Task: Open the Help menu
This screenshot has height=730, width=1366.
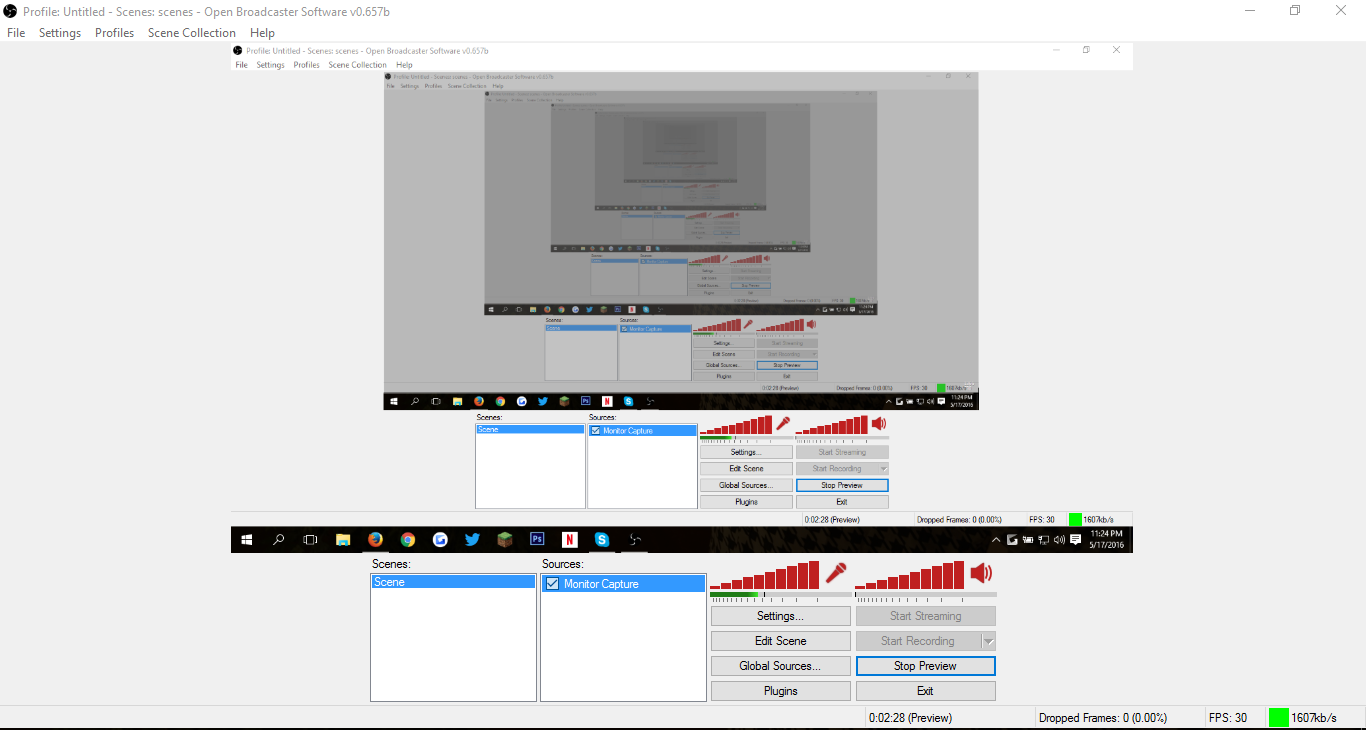Action: pyautogui.click(x=262, y=33)
